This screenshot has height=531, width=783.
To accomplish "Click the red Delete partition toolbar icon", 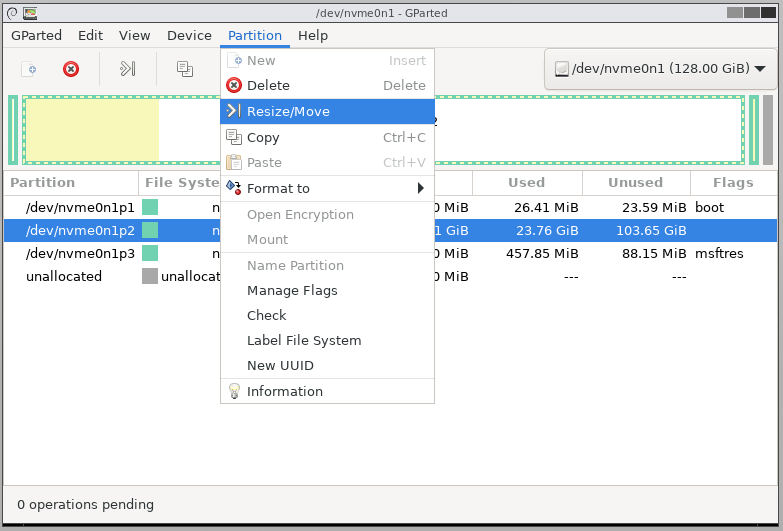I will [71, 69].
